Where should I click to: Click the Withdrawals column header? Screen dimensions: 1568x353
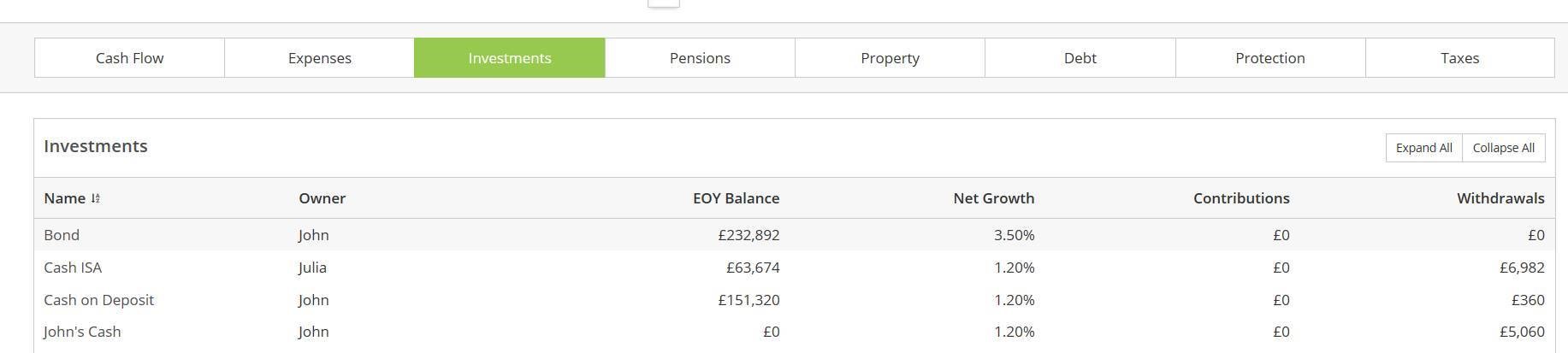pos(1500,198)
